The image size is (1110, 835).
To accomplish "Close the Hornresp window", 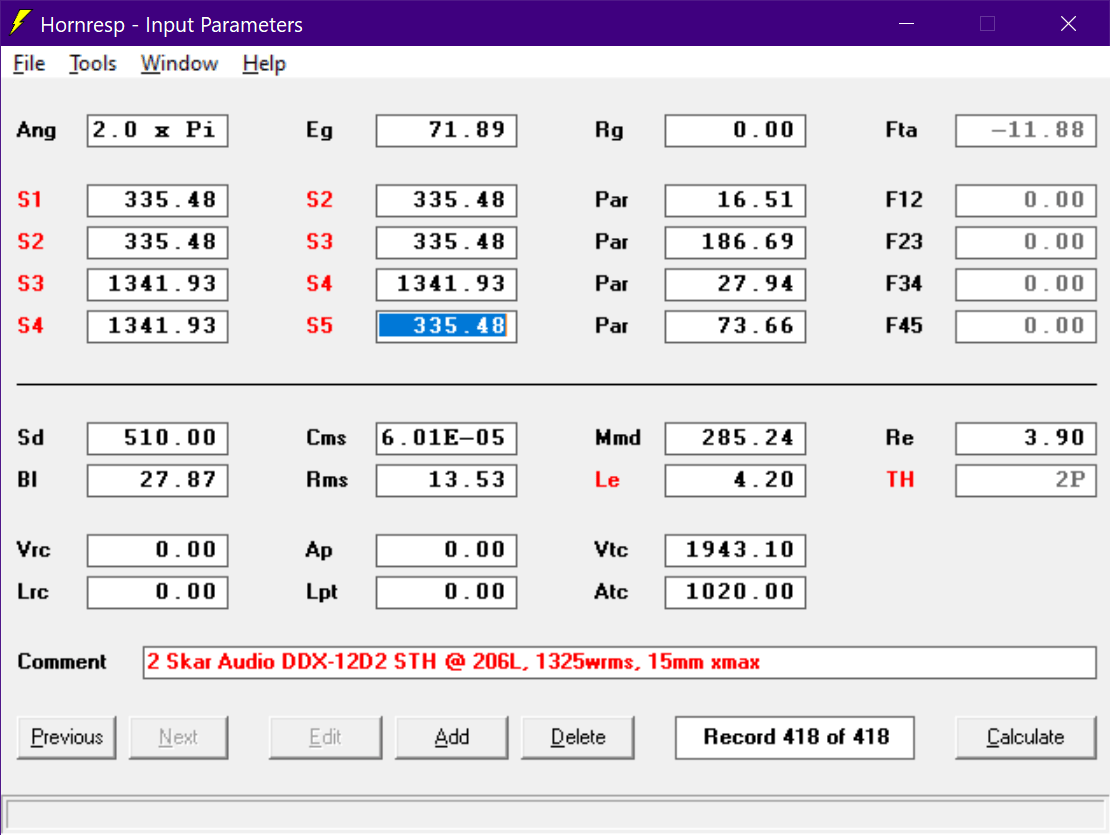I will tap(1068, 23).
